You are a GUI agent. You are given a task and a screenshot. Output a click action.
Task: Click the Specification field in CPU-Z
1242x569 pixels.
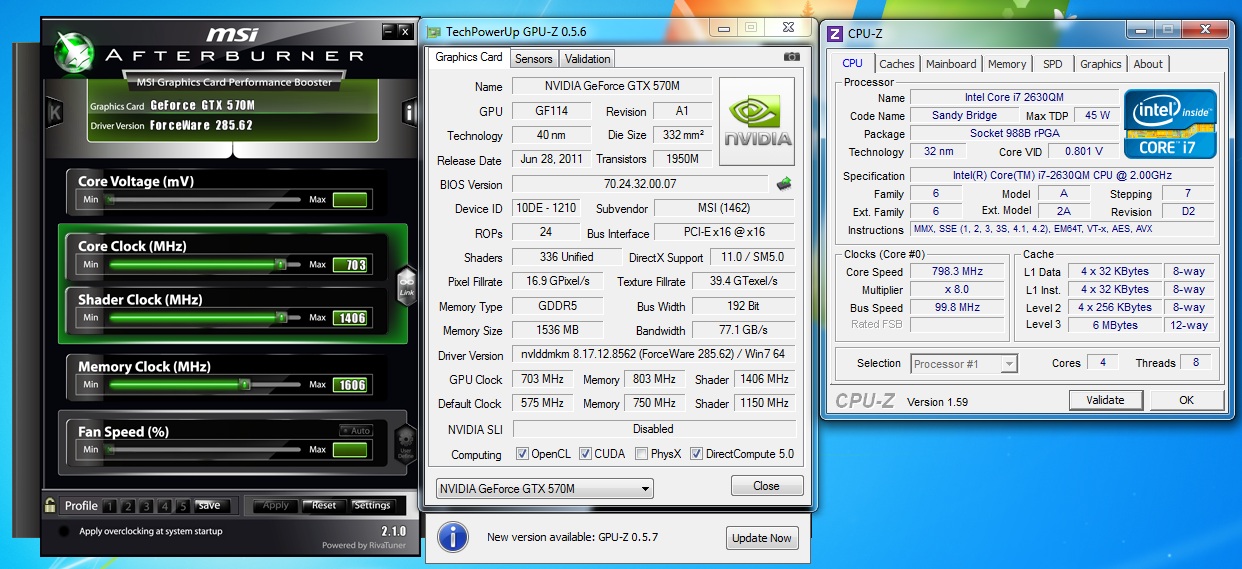[1062, 176]
